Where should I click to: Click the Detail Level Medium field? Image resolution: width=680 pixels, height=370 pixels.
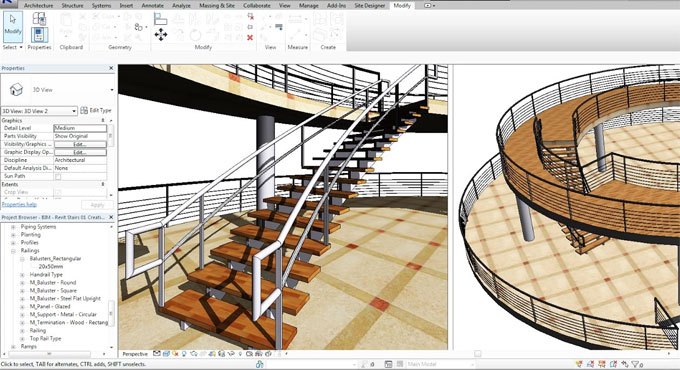[x=80, y=128]
